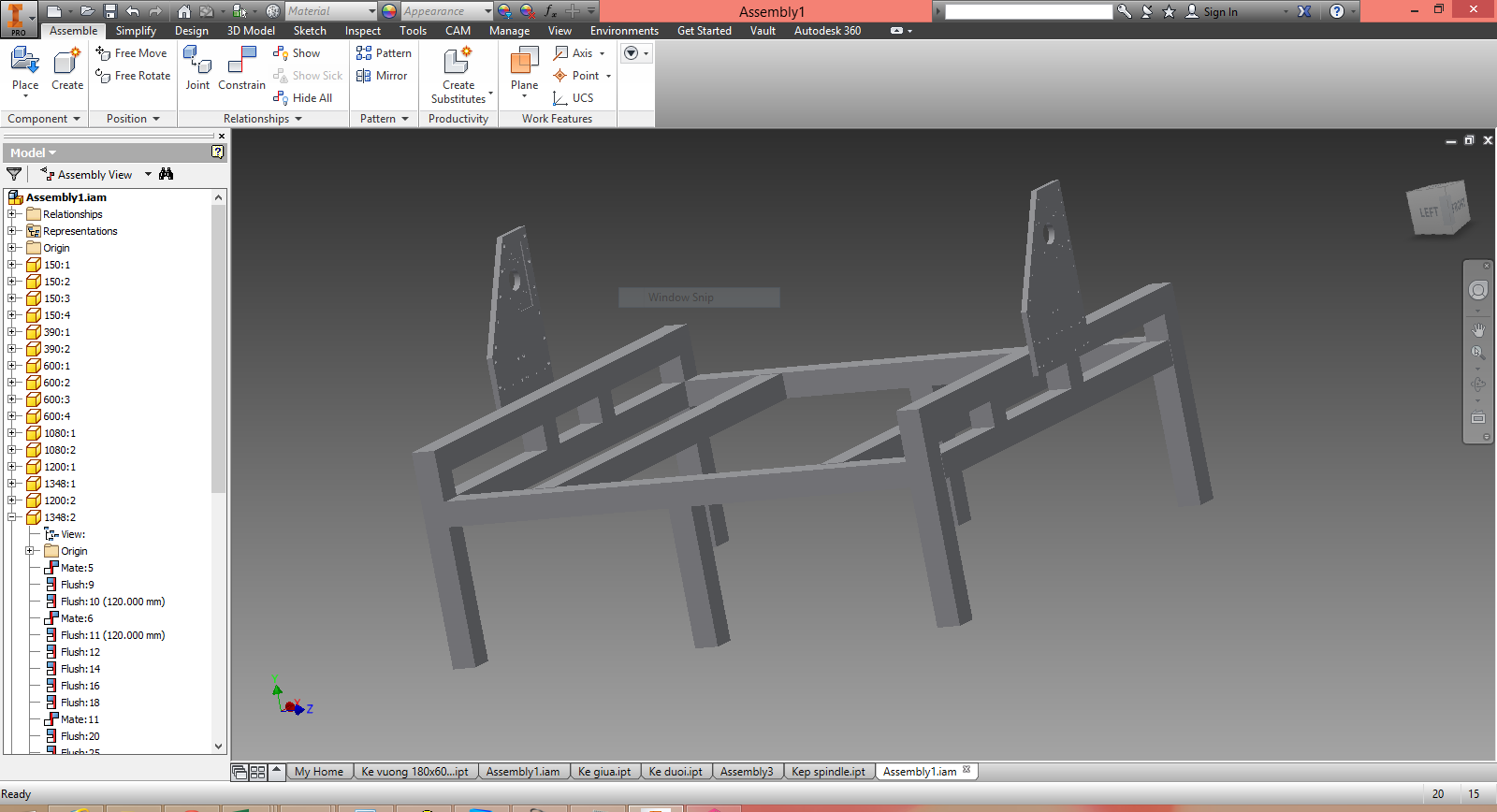Click the ViewCube LEFT face

(1428, 211)
